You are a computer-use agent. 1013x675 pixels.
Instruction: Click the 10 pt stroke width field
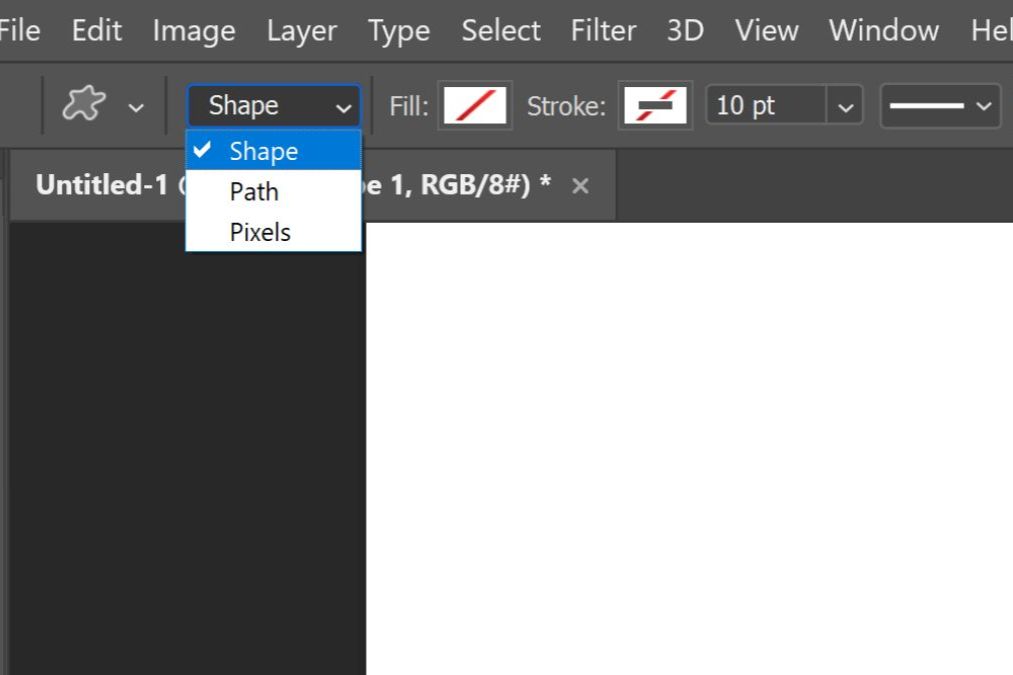766,105
